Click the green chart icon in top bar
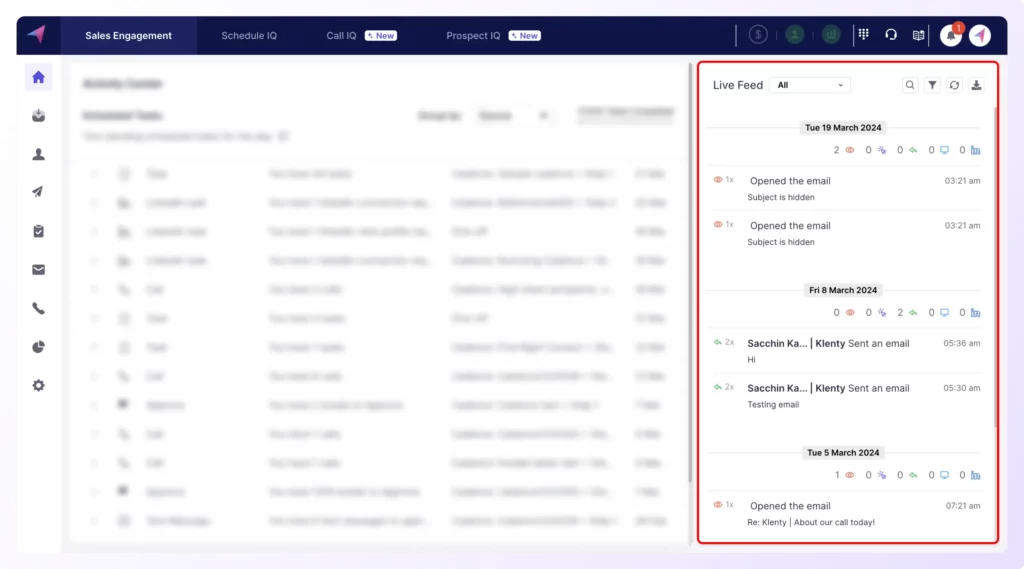 coord(831,35)
